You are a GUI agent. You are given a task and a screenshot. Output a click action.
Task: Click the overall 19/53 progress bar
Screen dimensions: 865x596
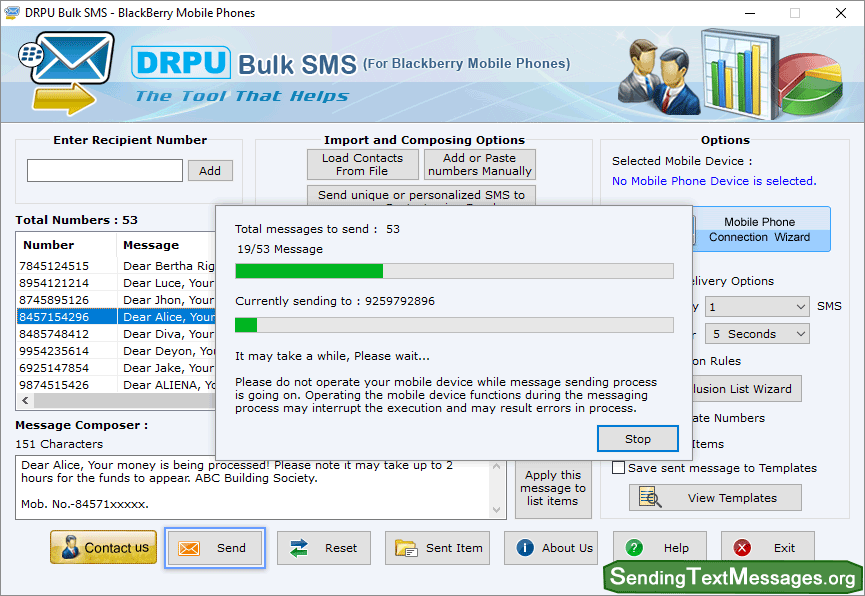(454, 271)
